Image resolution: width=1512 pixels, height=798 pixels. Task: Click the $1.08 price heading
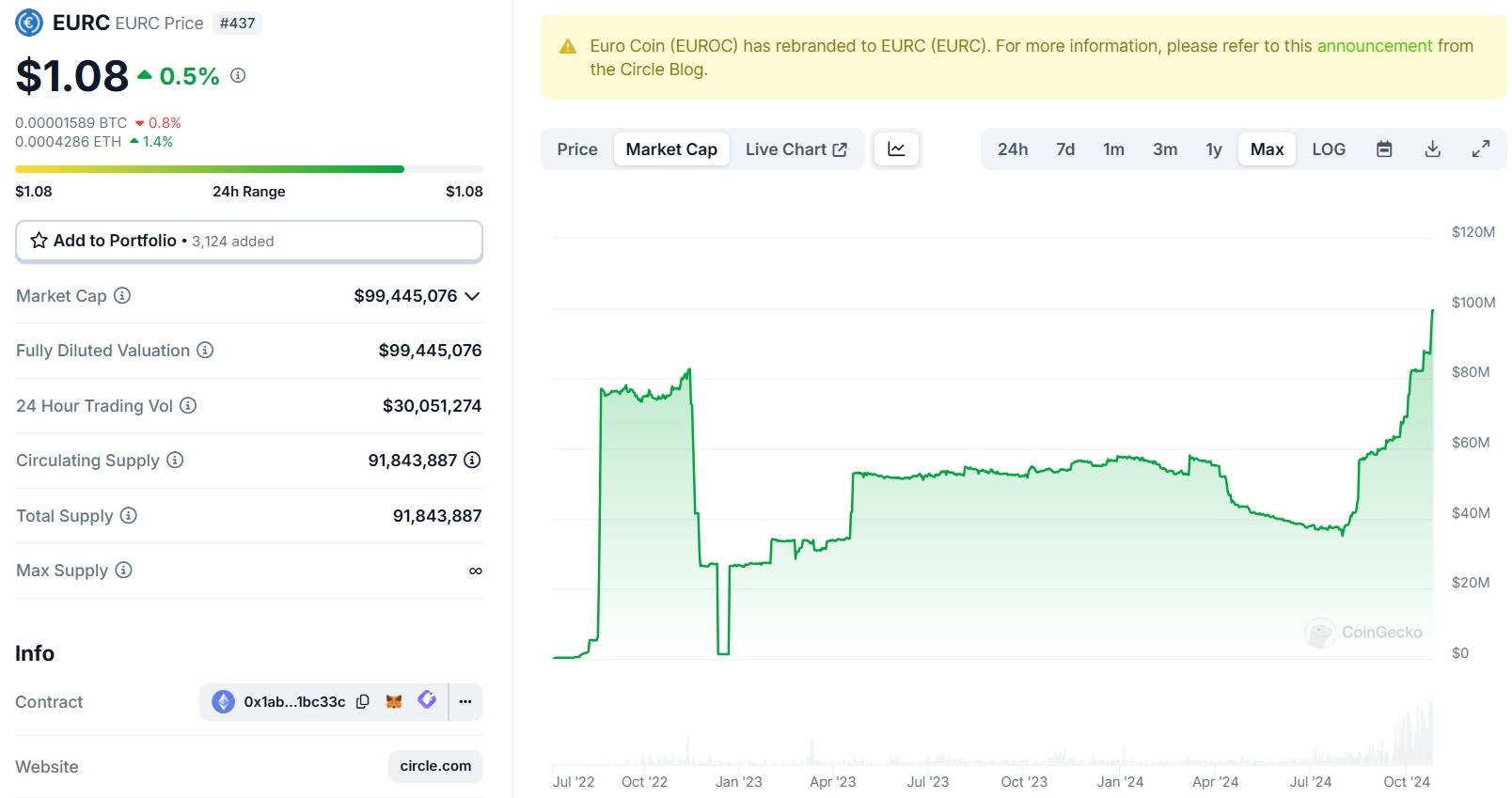click(72, 75)
